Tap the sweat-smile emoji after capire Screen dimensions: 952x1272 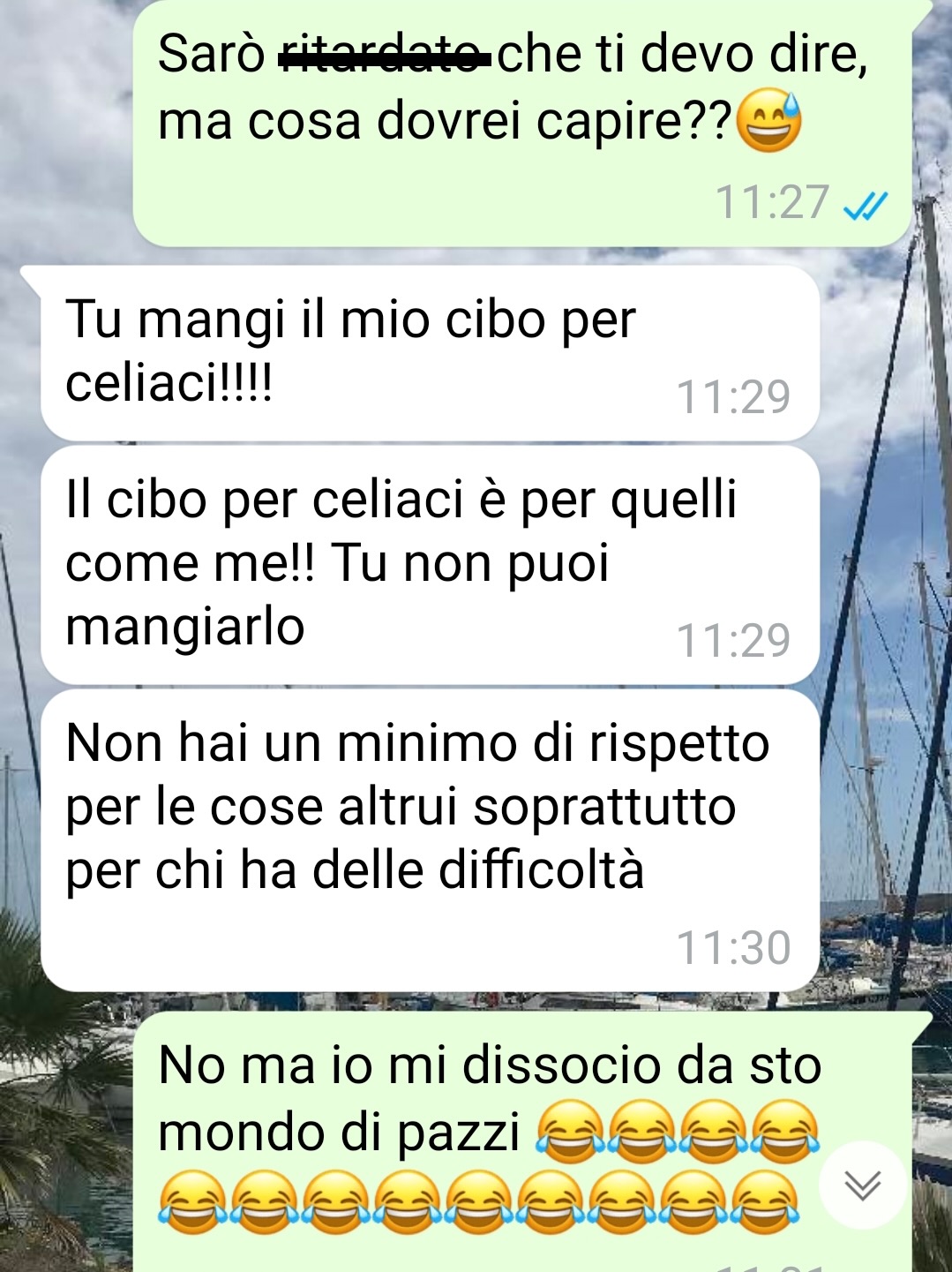(768, 122)
